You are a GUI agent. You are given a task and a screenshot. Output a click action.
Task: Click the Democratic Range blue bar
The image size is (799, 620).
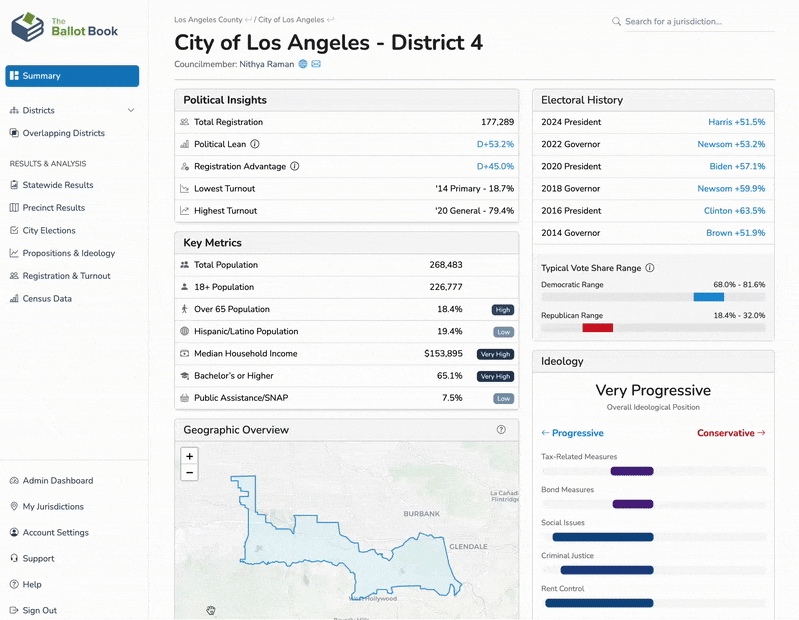[708, 297]
